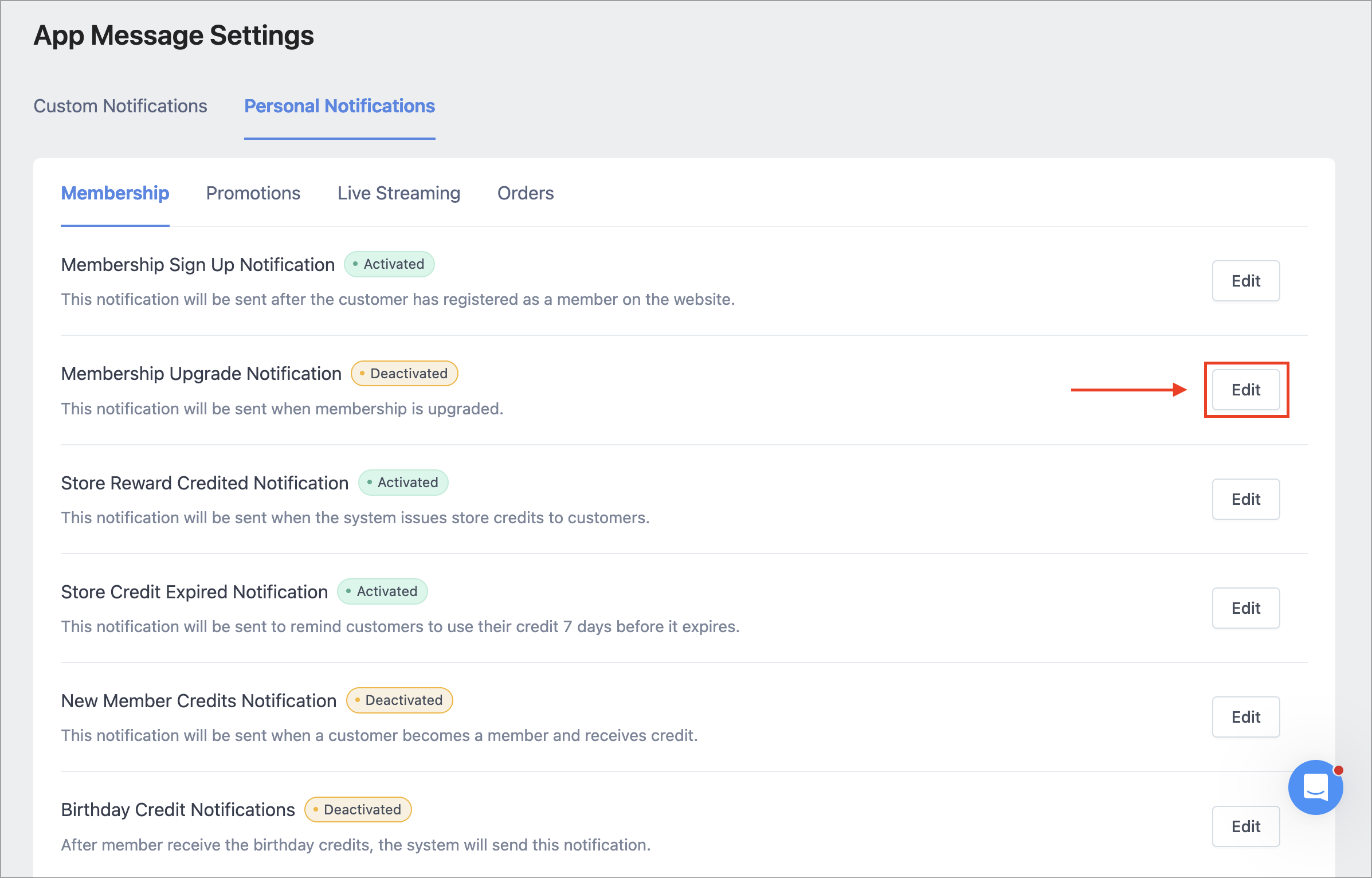The width and height of the screenshot is (1372, 878).
Task: Open the chat support bubble icon
Action: click(x=1315, y=787)
